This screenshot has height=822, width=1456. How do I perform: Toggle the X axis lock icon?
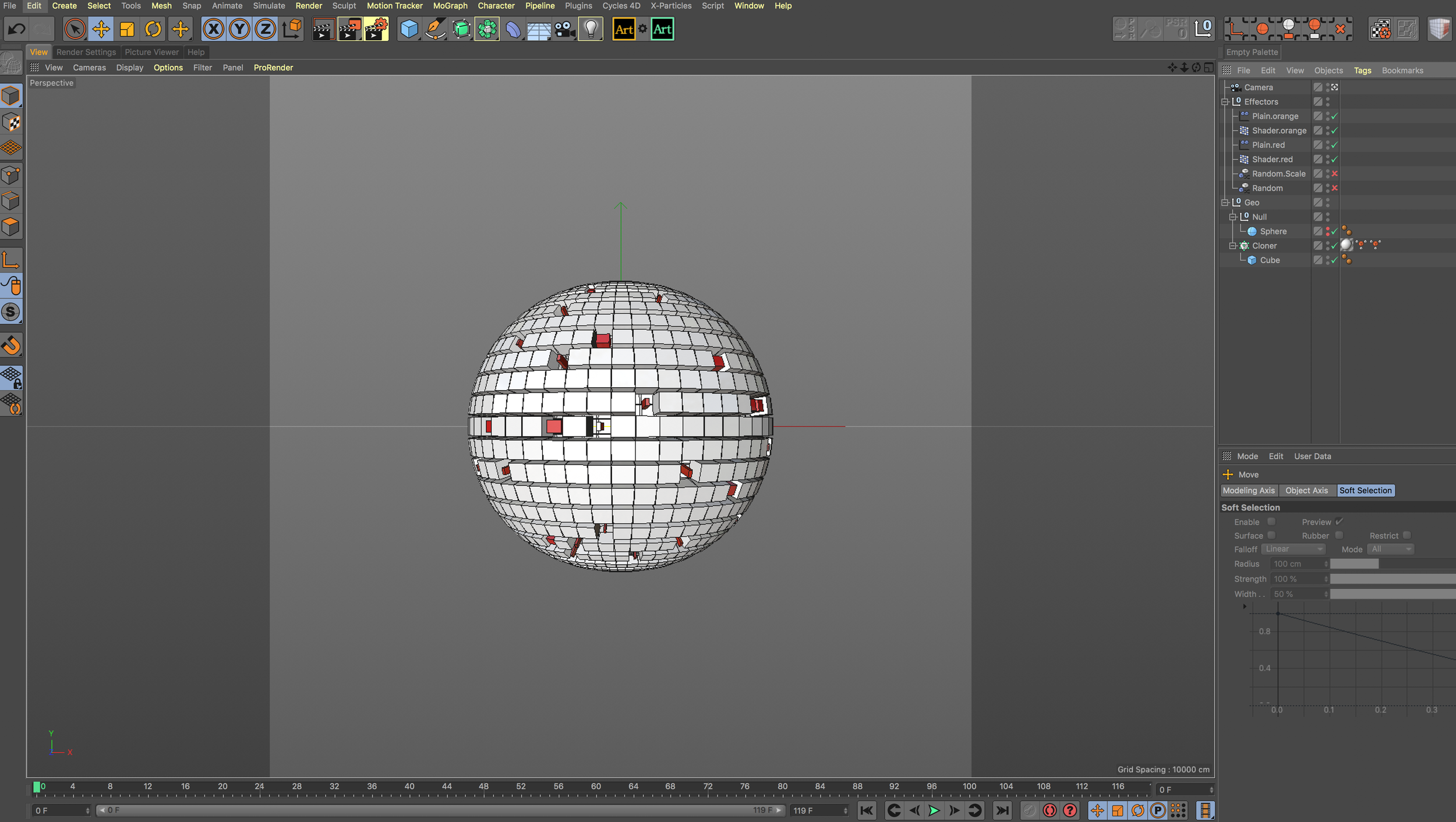[214, 29]
